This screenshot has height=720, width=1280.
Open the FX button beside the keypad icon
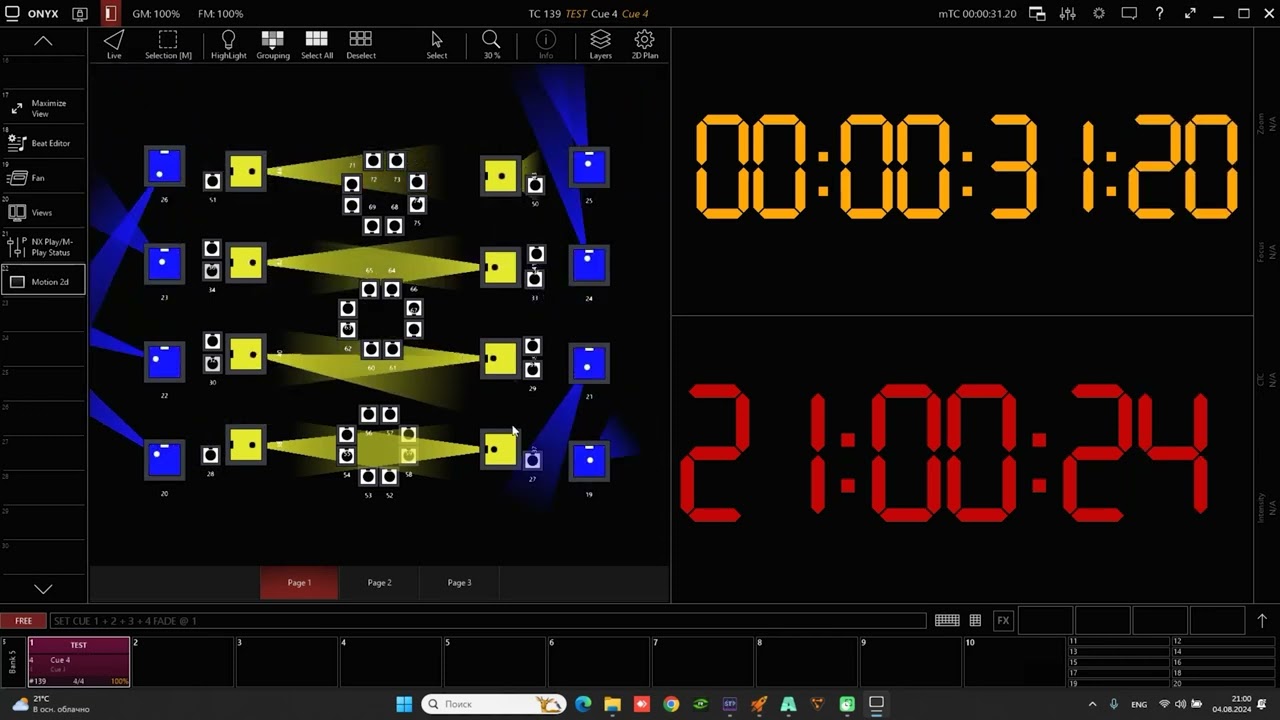(1003, 621)
